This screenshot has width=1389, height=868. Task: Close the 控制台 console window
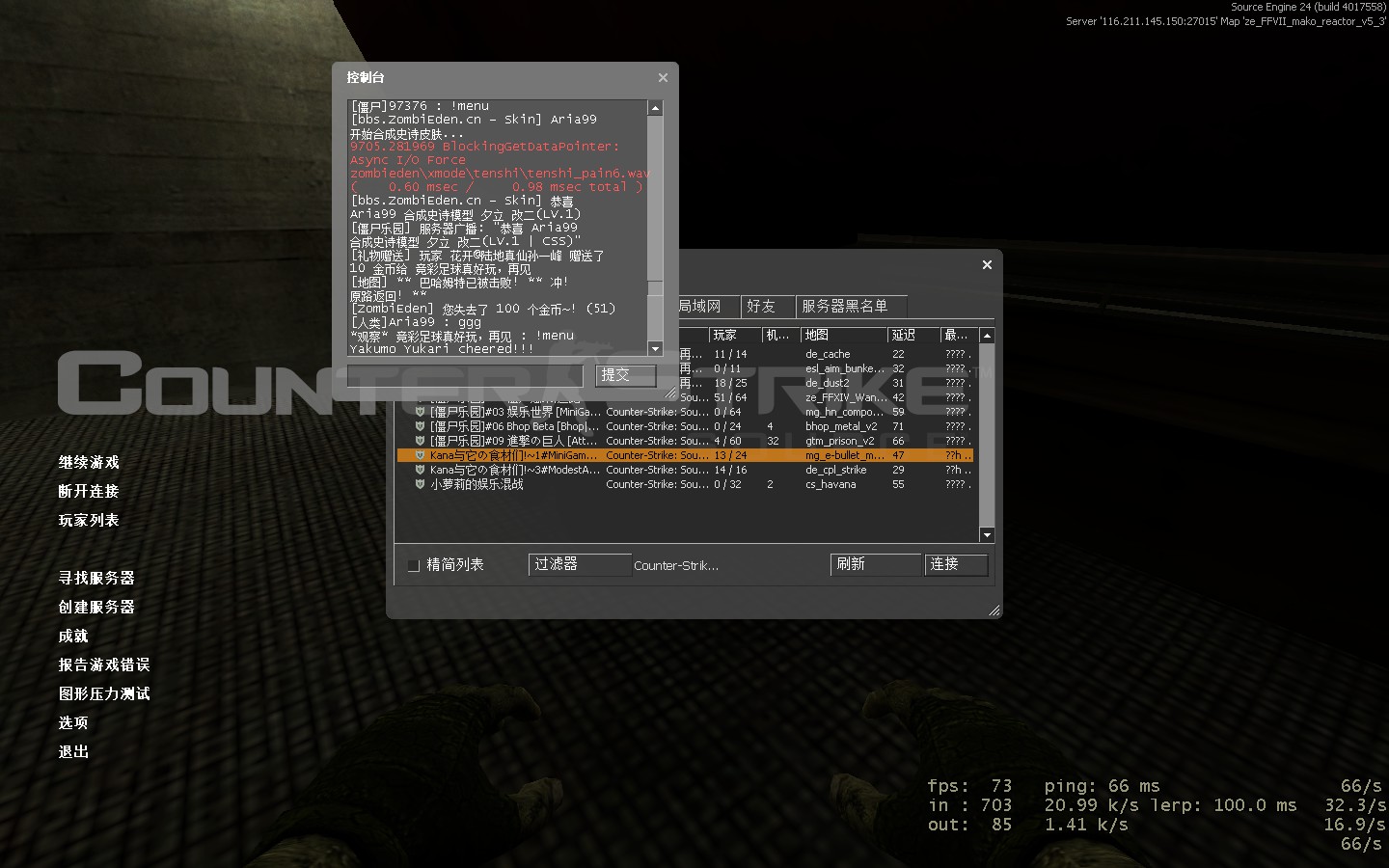pos(663,77)
